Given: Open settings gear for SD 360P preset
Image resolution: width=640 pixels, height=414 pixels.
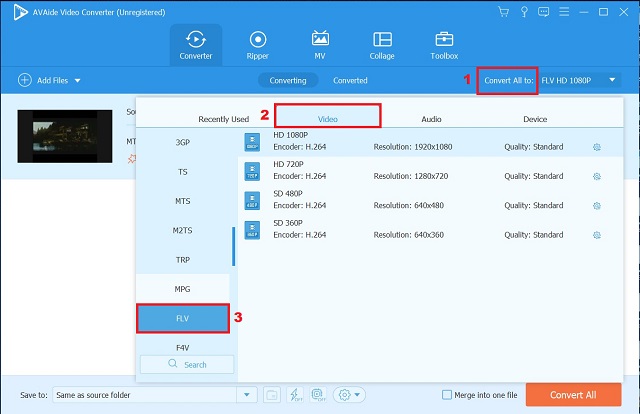Looking at the screenshot, I should point(597,235).
